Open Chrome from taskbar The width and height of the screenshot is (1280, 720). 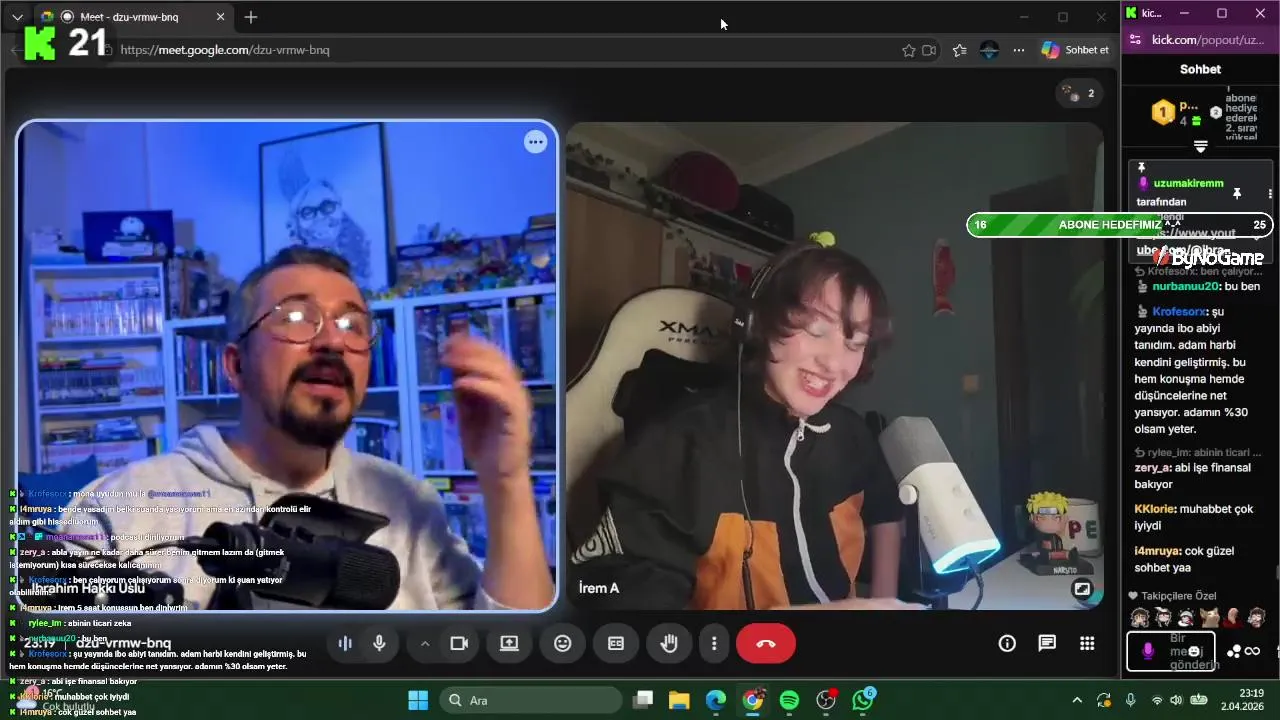pos(753,700)
